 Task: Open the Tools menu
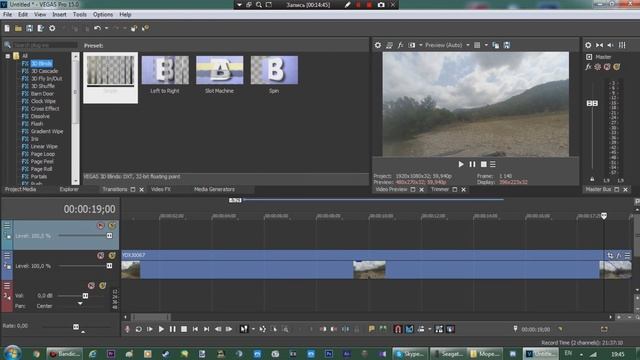(80, 14)
